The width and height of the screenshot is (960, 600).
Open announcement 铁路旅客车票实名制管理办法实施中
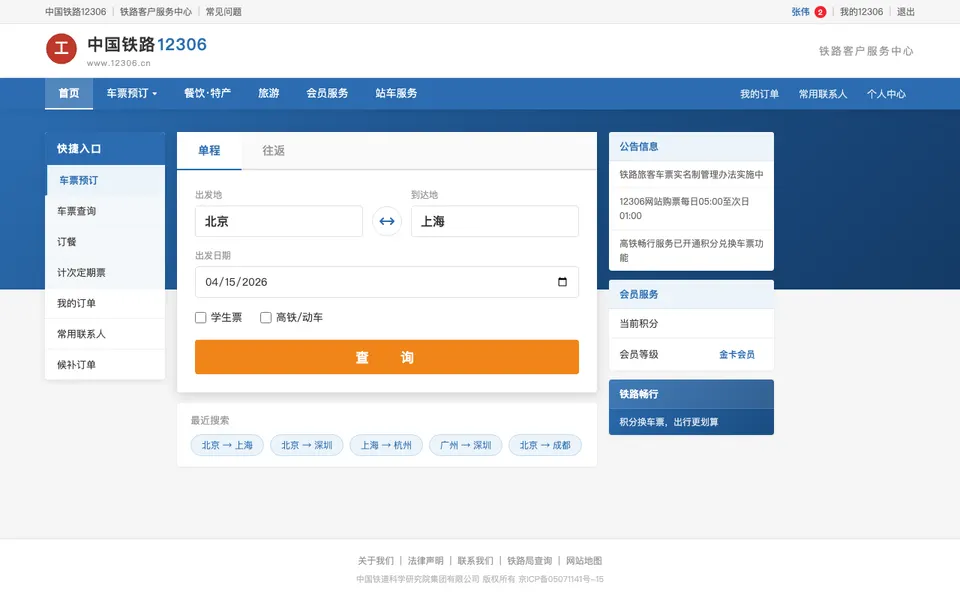[691, 174]
